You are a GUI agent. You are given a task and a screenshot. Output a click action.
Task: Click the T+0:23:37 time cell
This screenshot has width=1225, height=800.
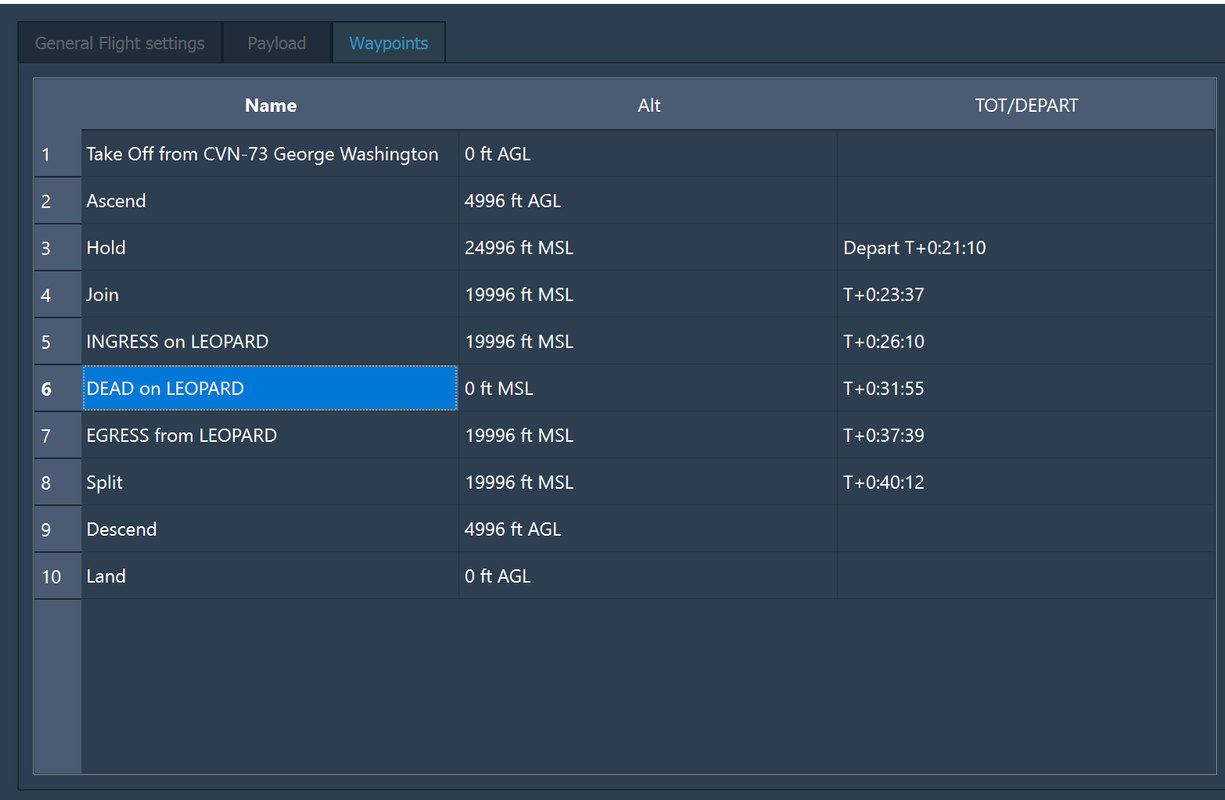[x=1026, y=295]
